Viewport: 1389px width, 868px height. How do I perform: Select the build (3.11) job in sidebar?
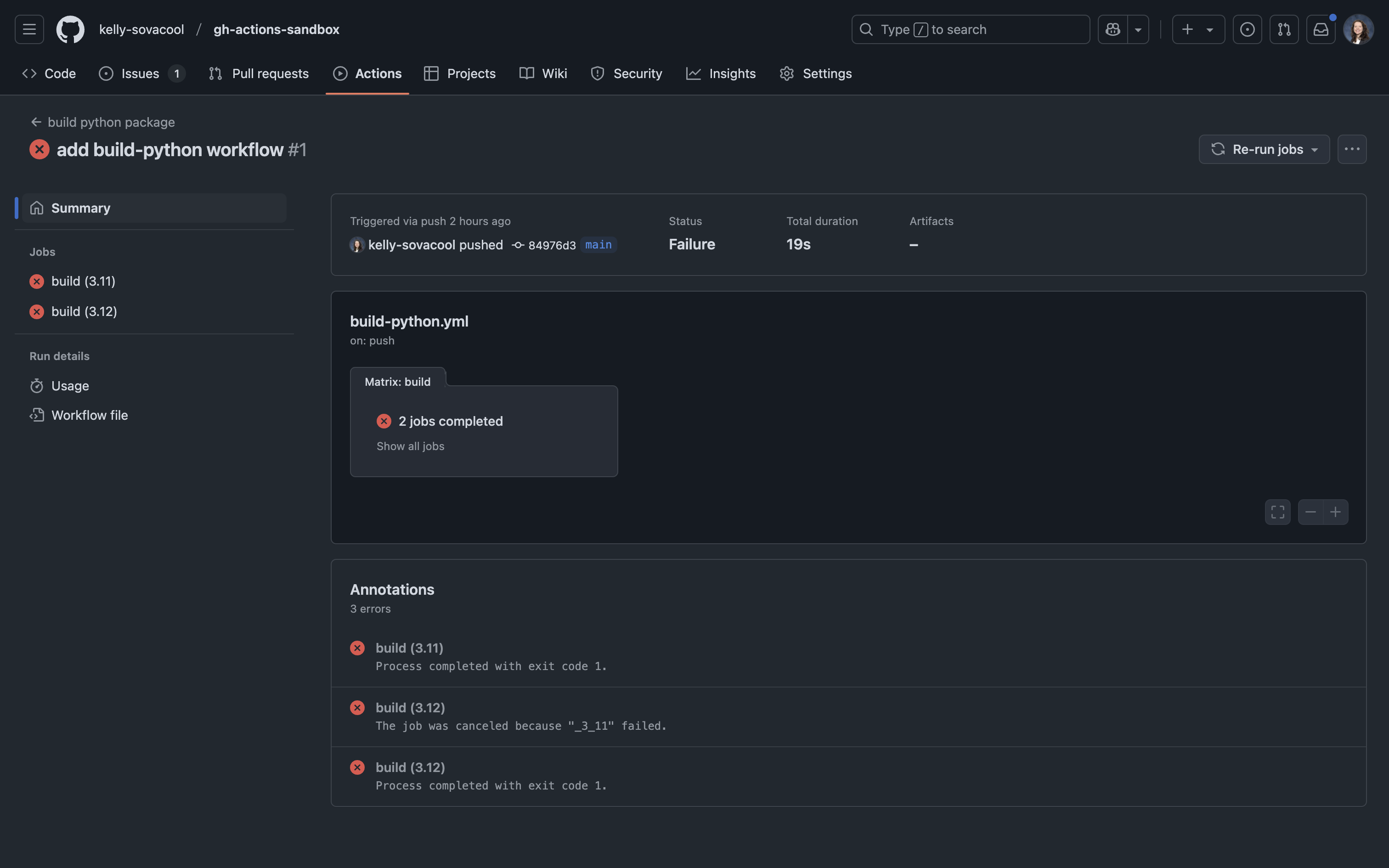click(x=83, y=281)
